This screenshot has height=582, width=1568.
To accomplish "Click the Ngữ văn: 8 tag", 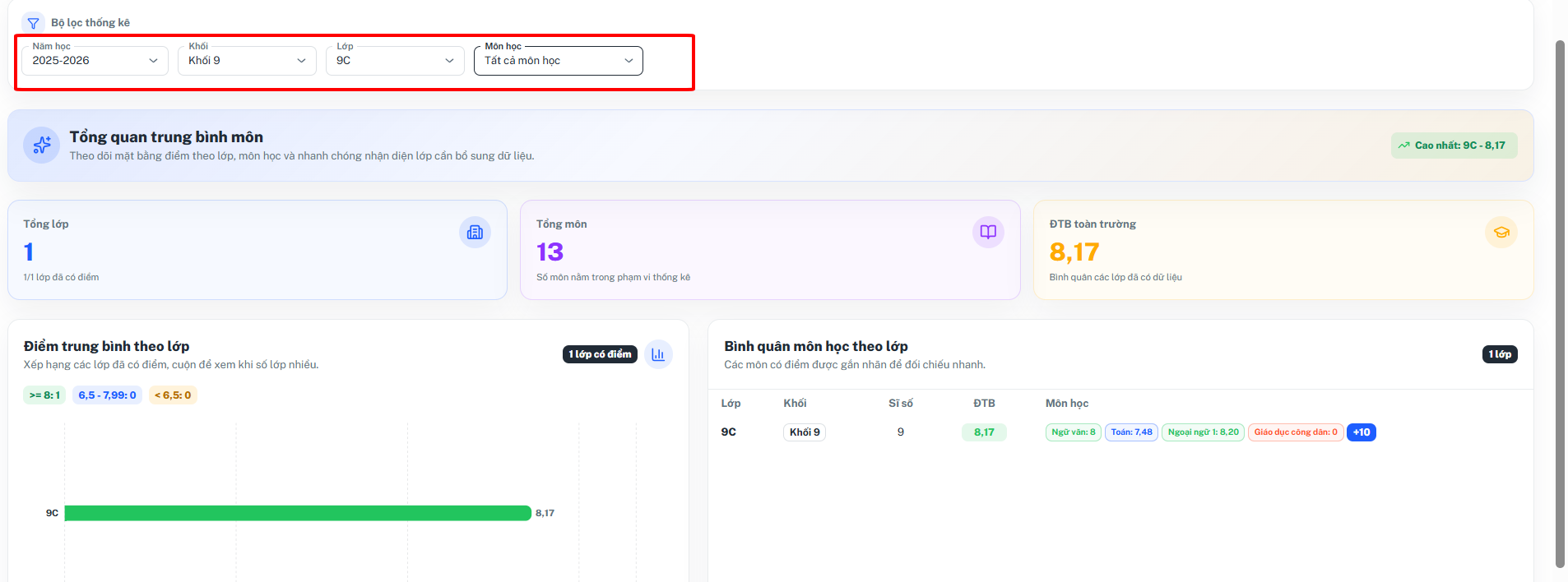I will pos(1074,432).
